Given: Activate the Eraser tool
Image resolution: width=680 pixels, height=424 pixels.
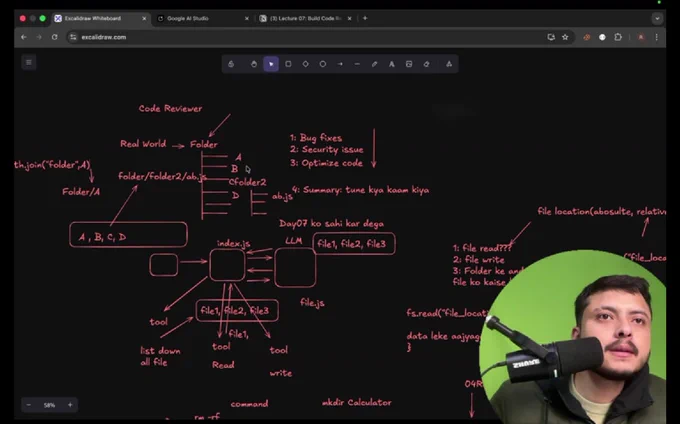Looking at the screenshot, I should (426, 64).
